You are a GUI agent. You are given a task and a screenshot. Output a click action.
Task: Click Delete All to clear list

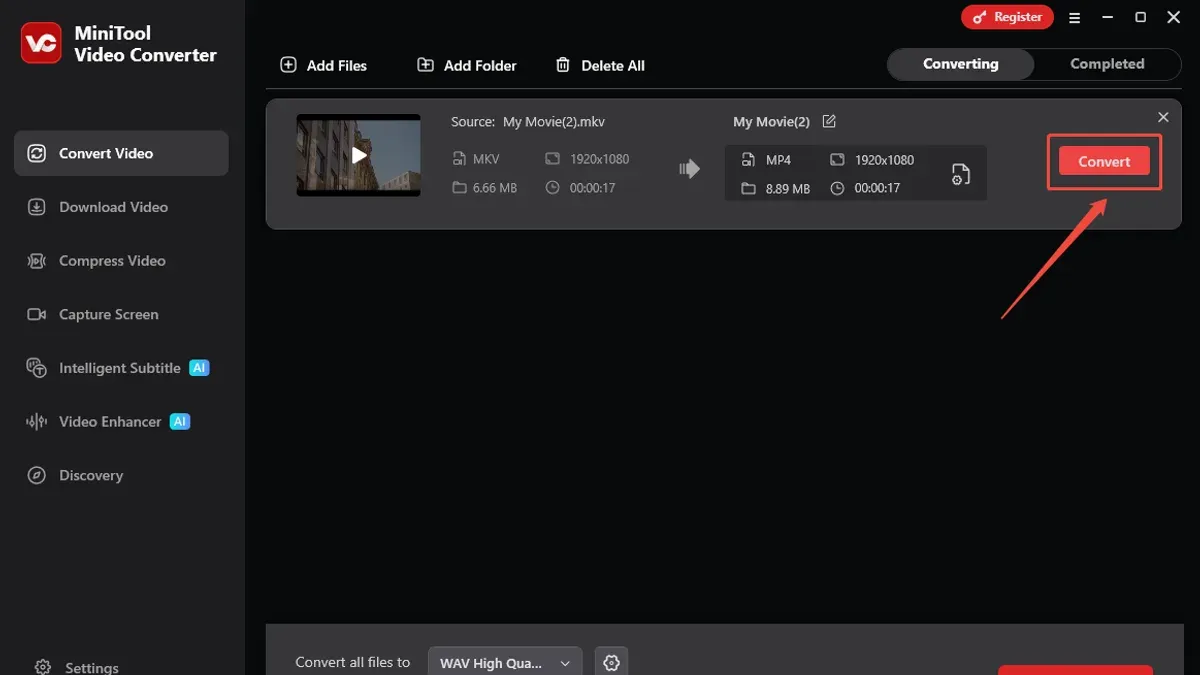pyautogui.click(x=600, y=65)
